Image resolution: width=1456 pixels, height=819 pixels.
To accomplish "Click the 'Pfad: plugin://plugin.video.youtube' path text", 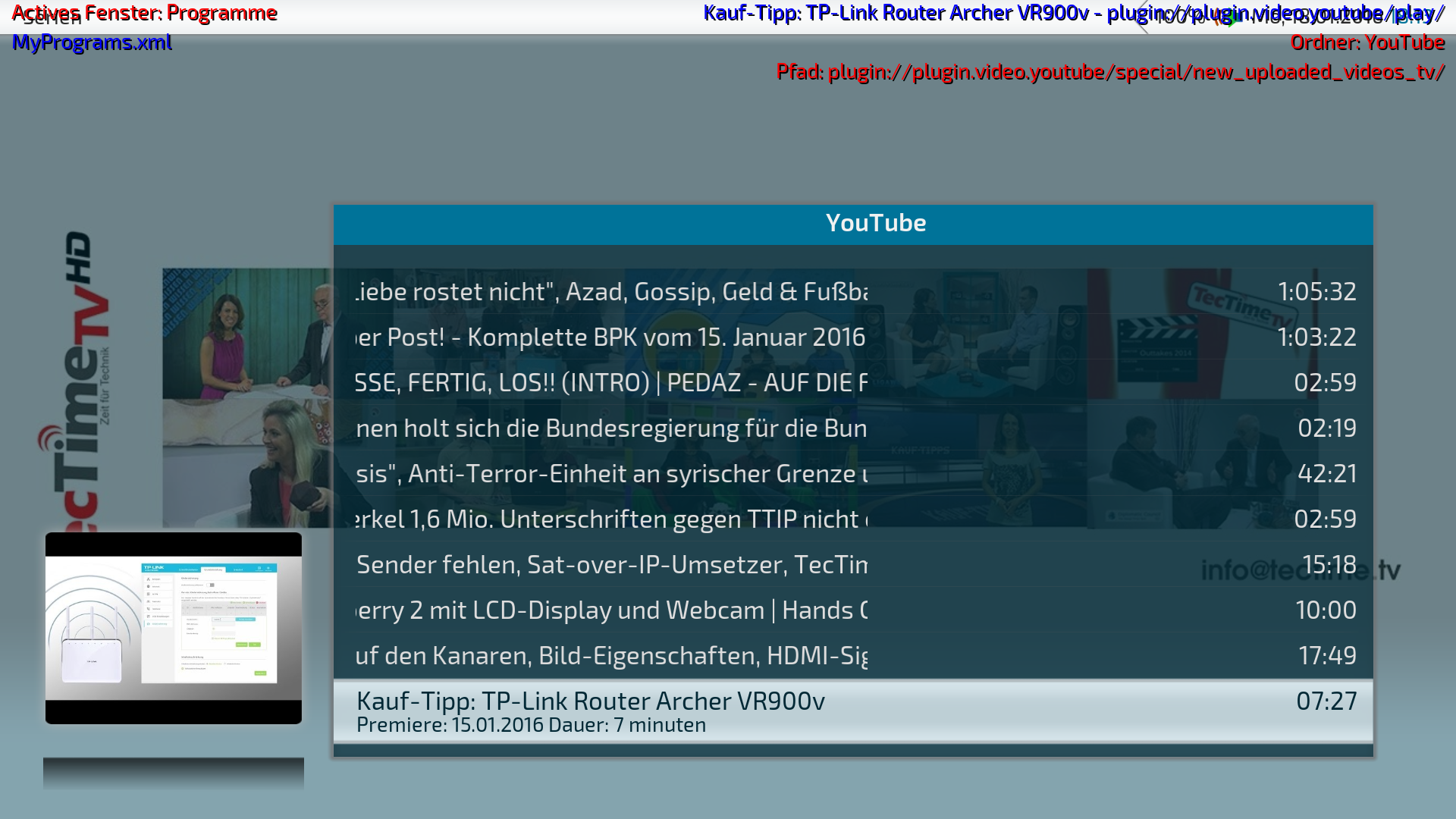I will coord(1110,72).
